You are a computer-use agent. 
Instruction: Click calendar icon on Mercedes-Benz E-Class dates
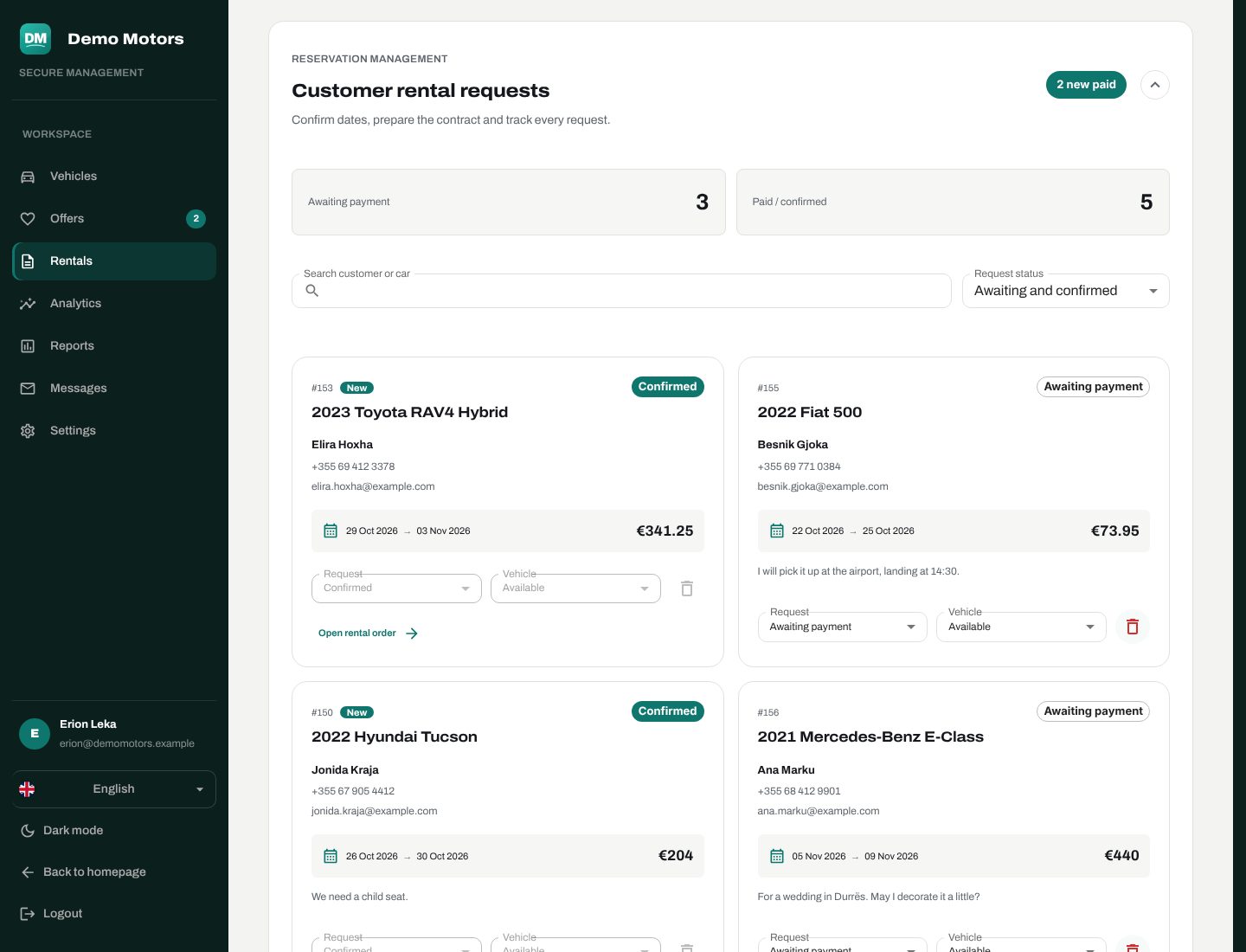777,857
